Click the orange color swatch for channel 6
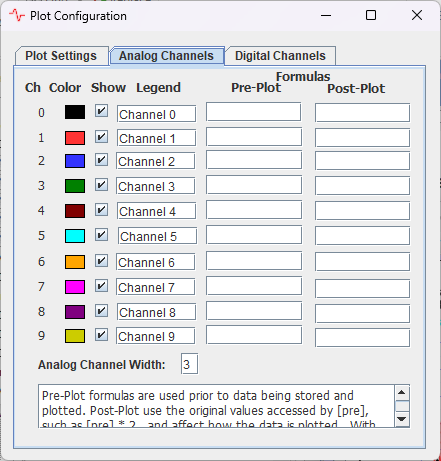This screenshot has width=441, height=461. (x=75, y=262)
